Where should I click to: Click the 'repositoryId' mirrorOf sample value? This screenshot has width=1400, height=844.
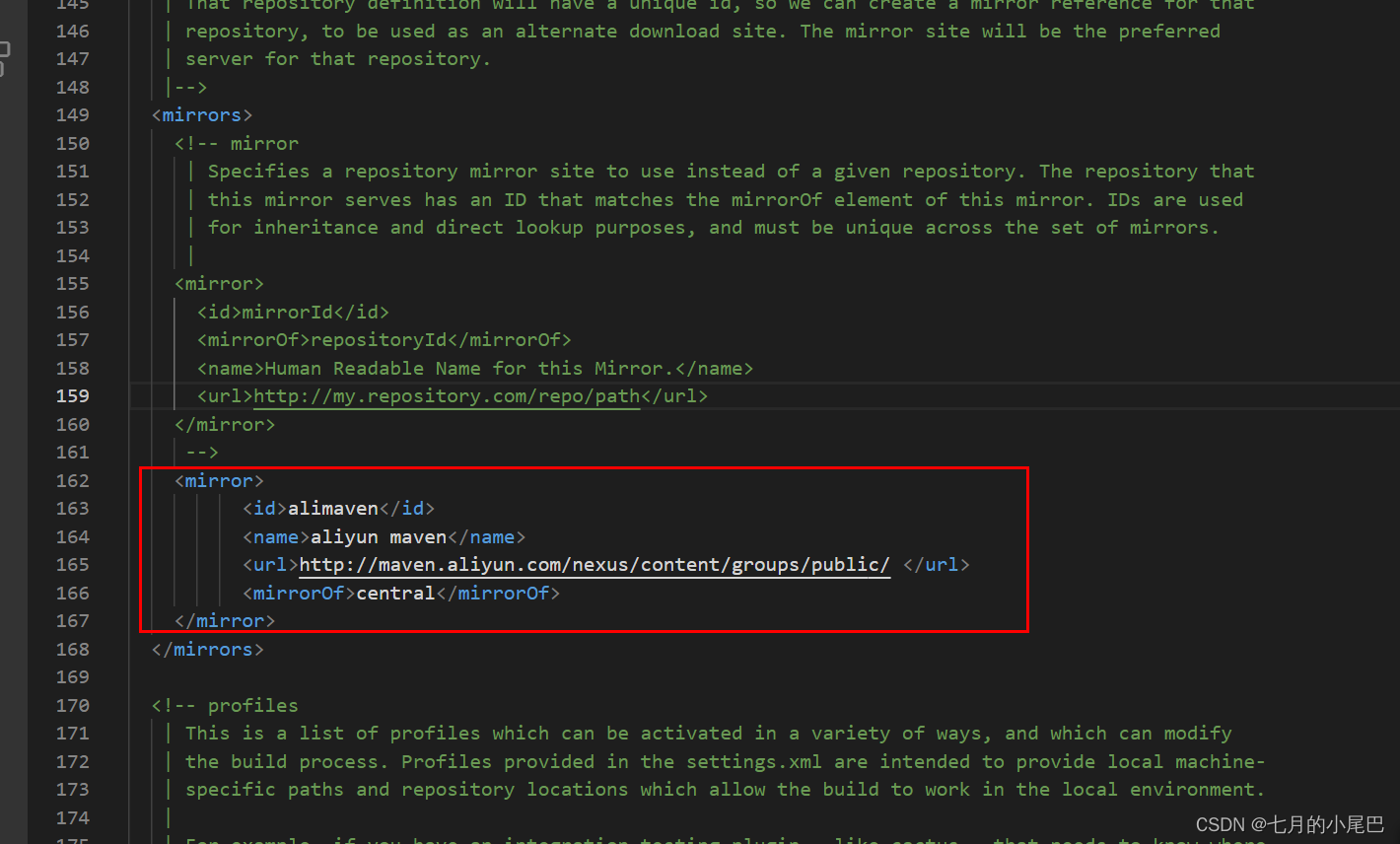pyautogui.click(x=379, y=340)
